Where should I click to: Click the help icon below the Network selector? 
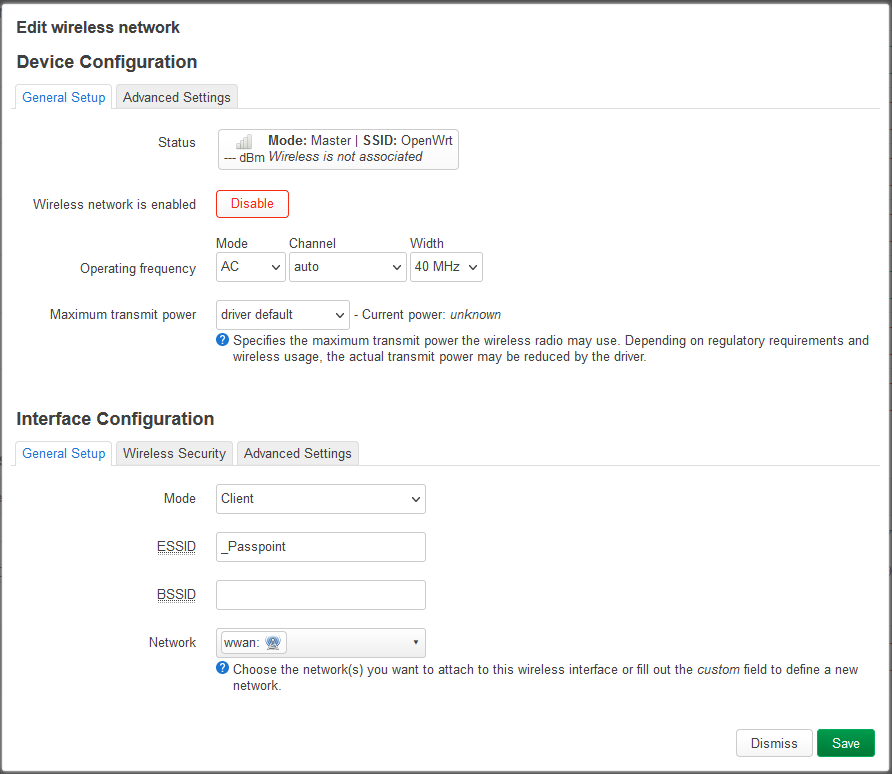222,667
